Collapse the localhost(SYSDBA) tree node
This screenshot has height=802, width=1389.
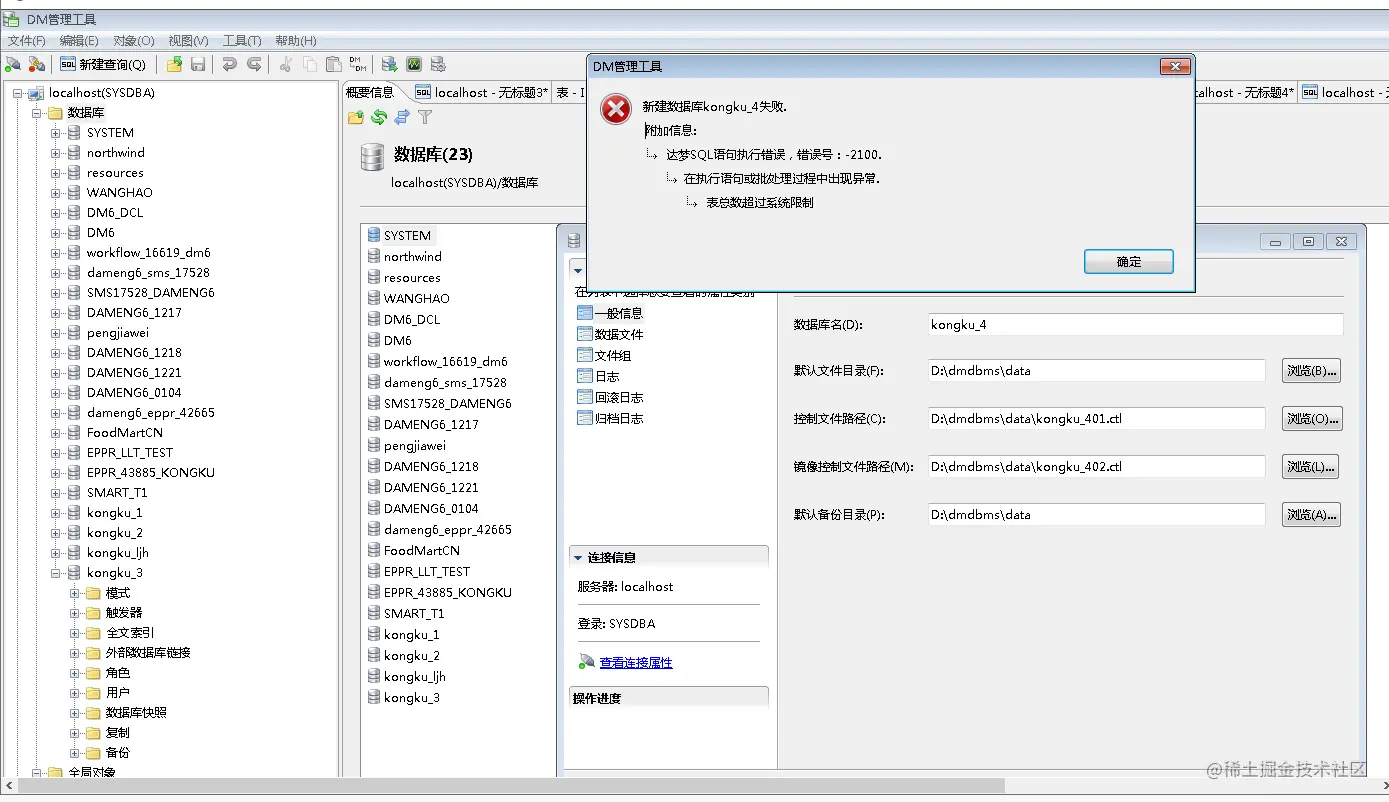pos(17,93)
